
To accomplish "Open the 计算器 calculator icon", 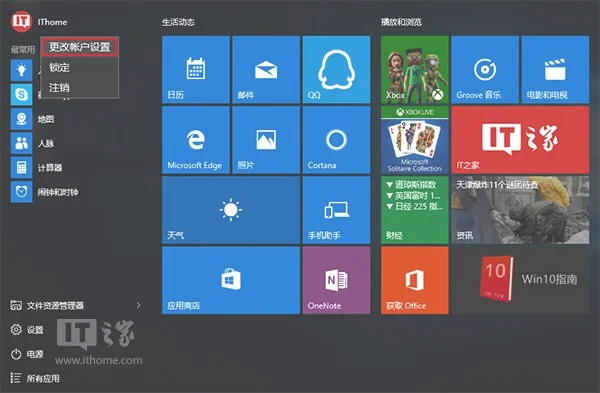I will click(x=21, y=168).
